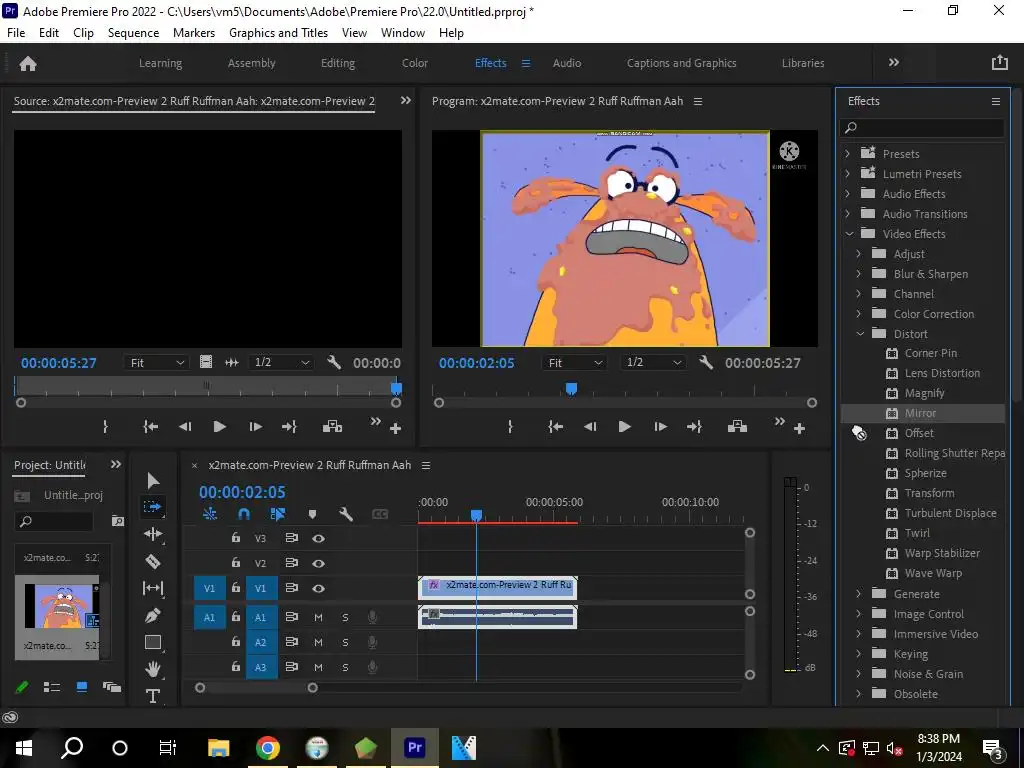
Task: Expand the Presets folder
Action: tap(848, 153)
